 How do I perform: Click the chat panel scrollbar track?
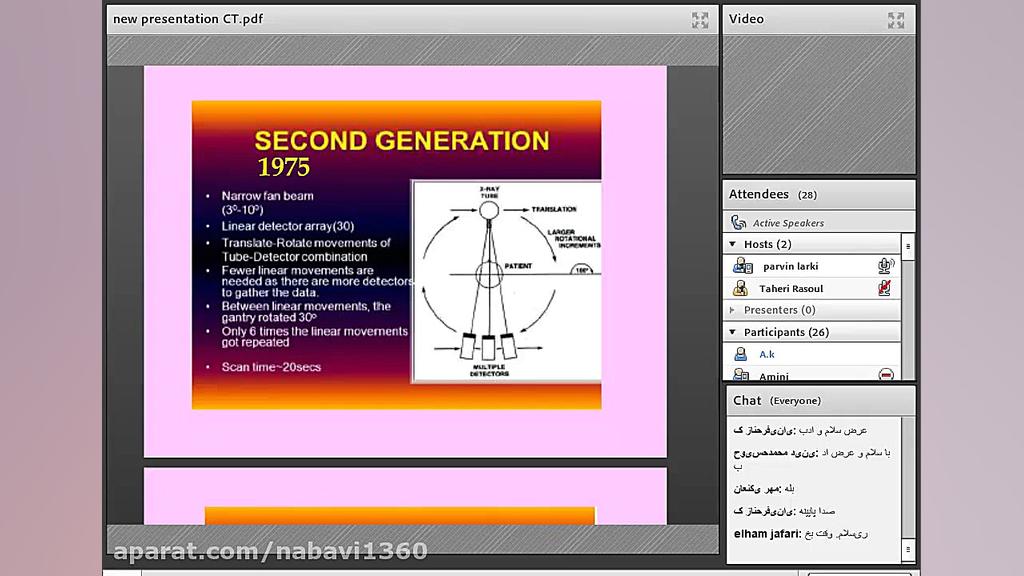908,477
